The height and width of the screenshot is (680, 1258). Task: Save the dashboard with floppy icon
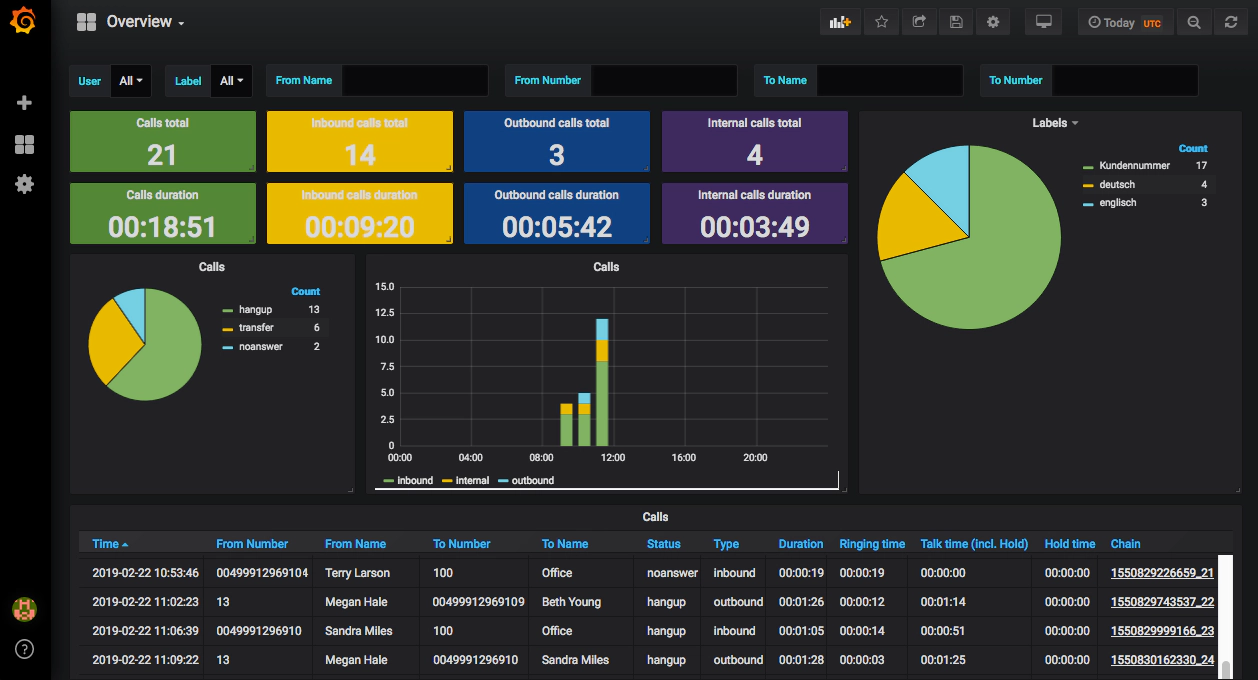956,22
